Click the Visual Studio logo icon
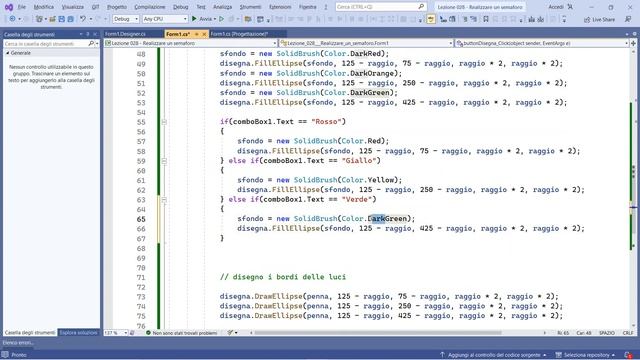The height and width of the screenshot is (360, 640). [9, 7]
